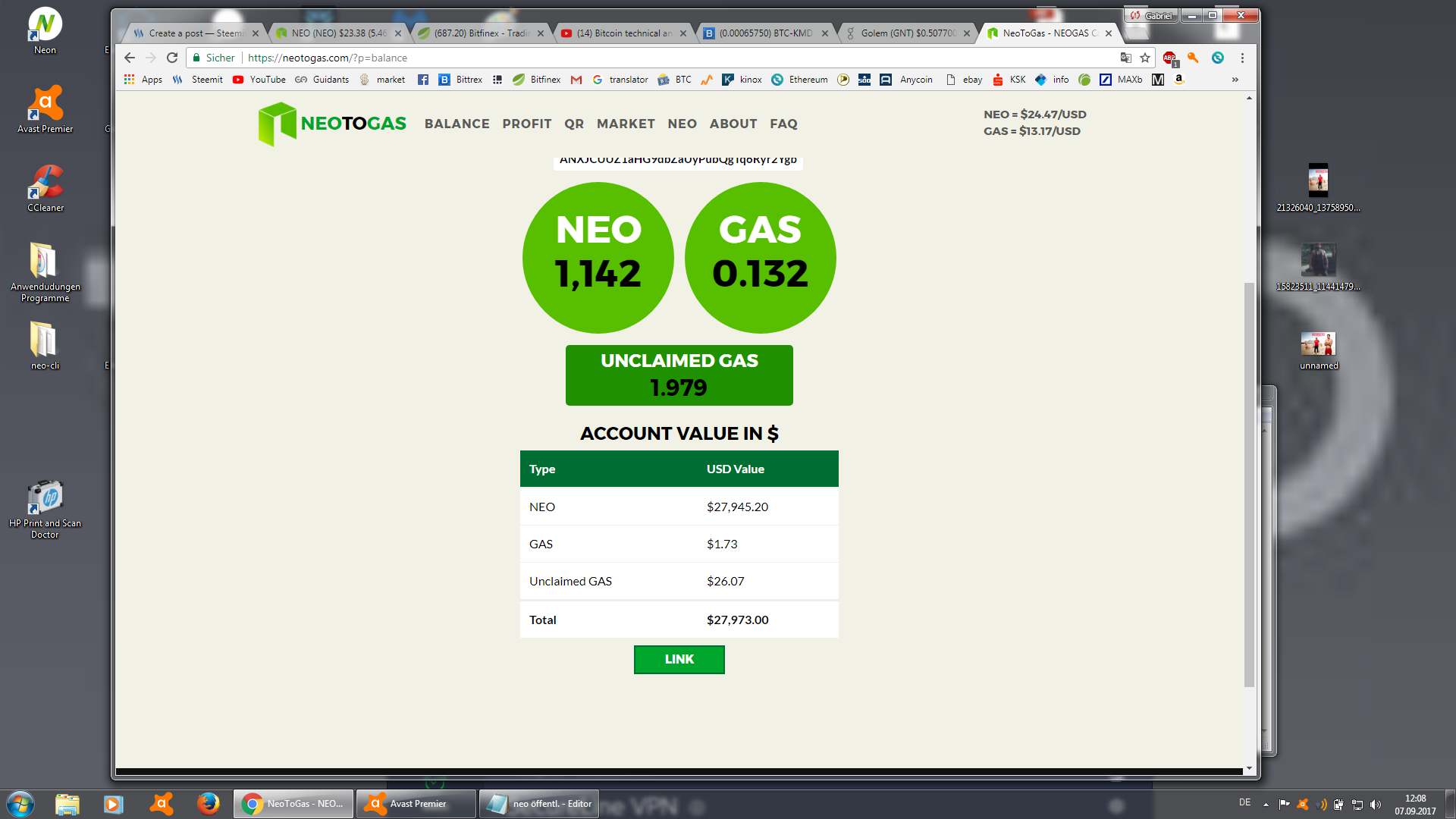Click the UNCLAIMED GAS button
1456x819 pixels.
click(x=679, y=375)
